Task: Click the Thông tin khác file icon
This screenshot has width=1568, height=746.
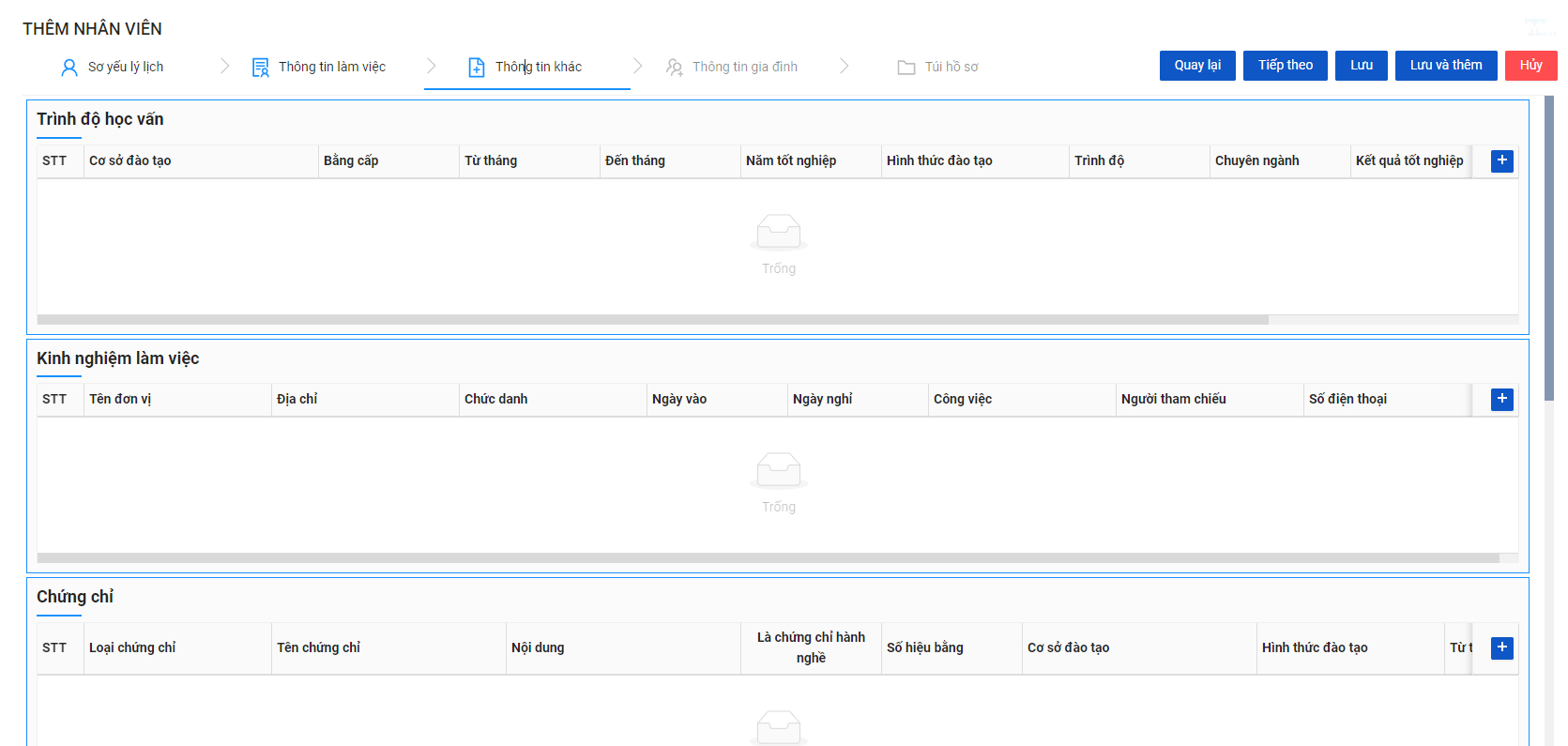Action: [477, 68]
